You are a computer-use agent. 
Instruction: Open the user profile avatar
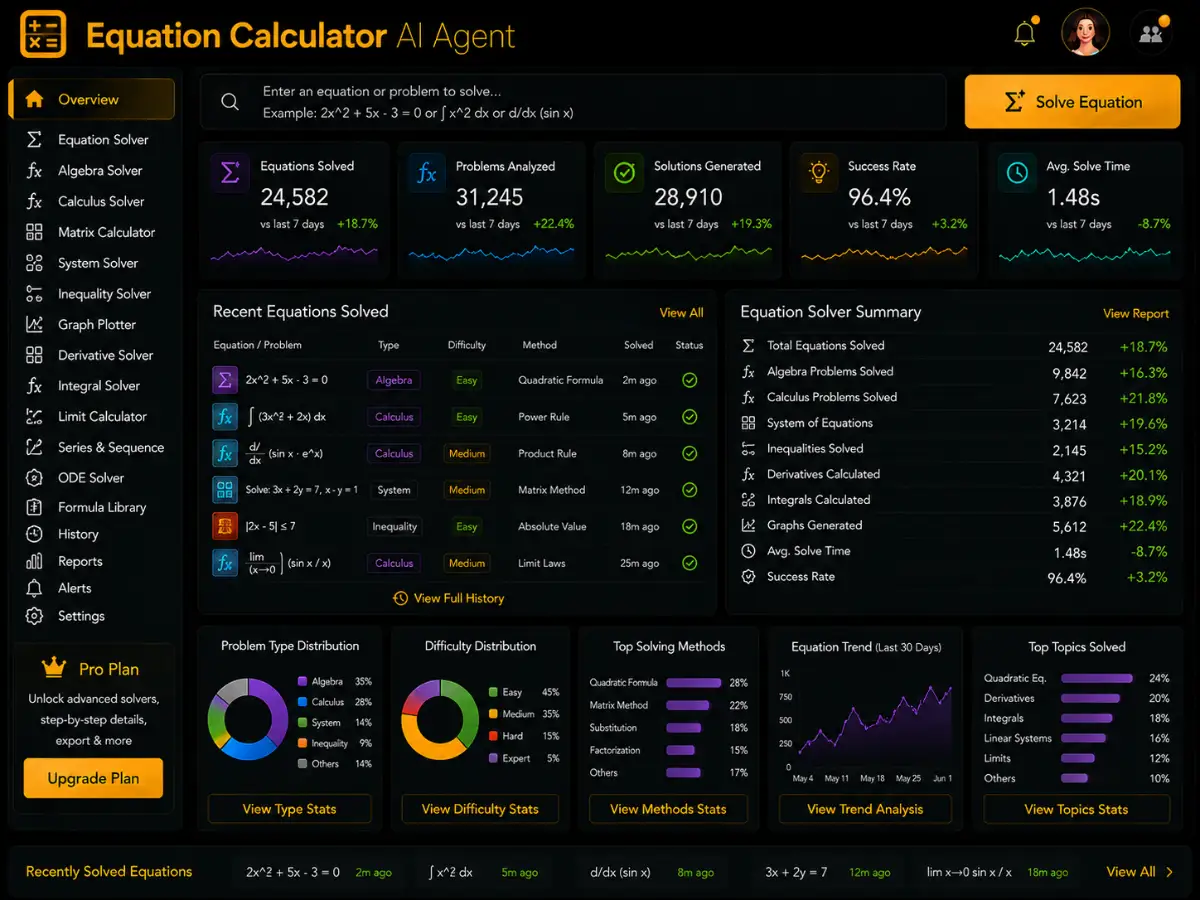[1086, 33]
